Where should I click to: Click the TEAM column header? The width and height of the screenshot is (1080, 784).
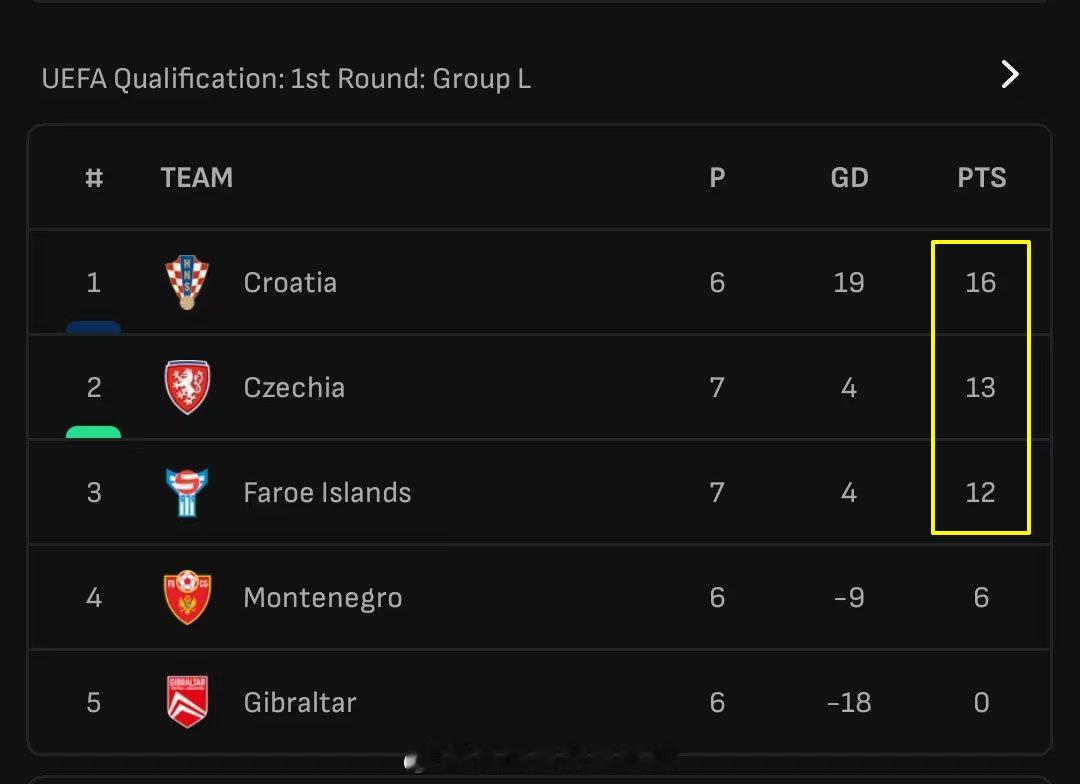tap(196, 178)
